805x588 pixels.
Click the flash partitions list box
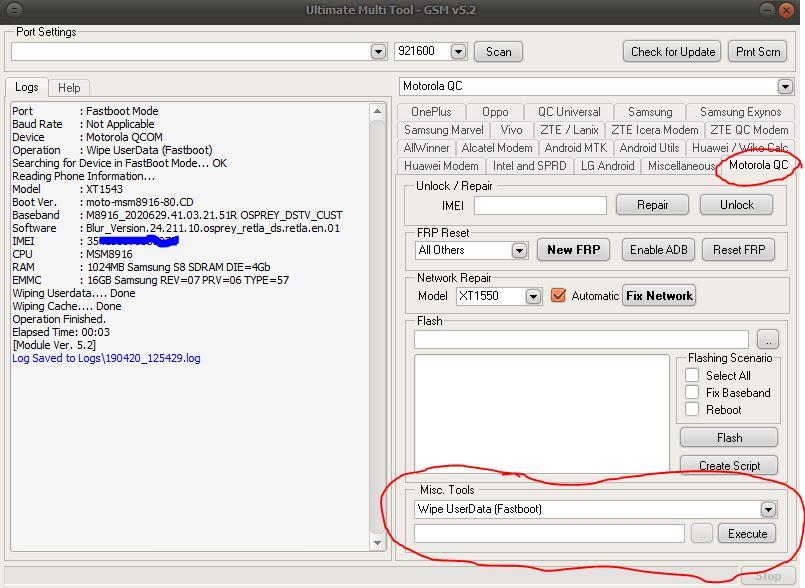(x=542, y=413)
